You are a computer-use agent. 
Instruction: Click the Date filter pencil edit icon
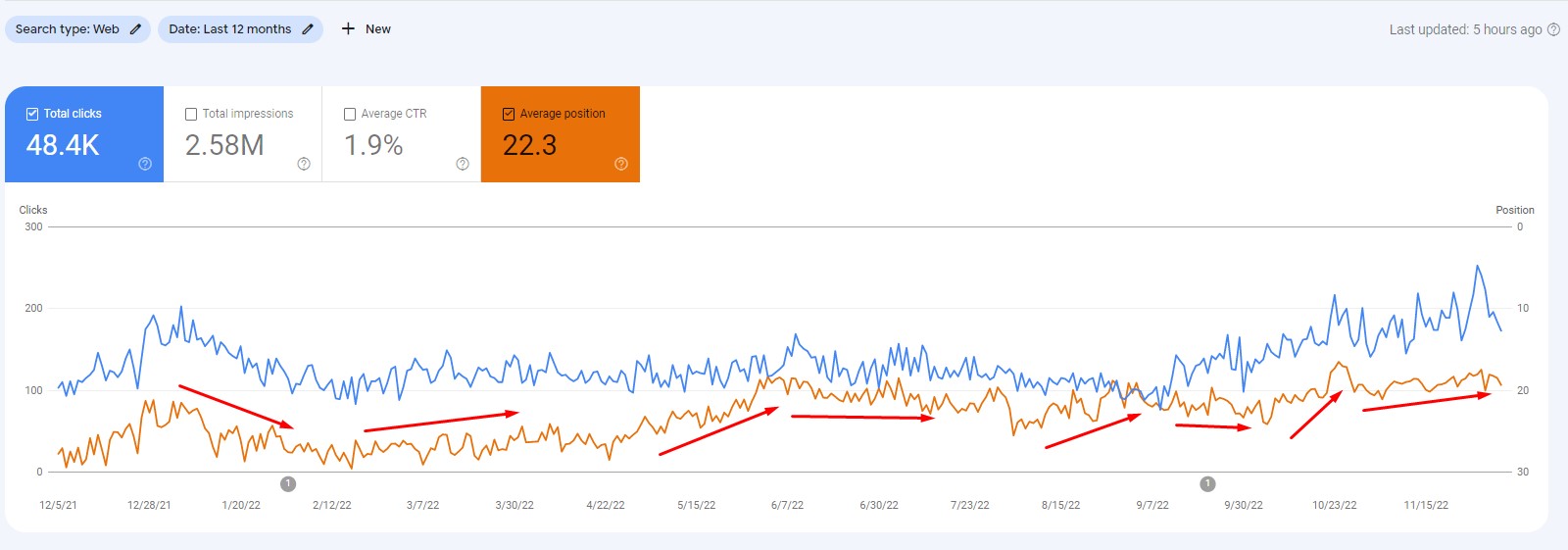308,29
